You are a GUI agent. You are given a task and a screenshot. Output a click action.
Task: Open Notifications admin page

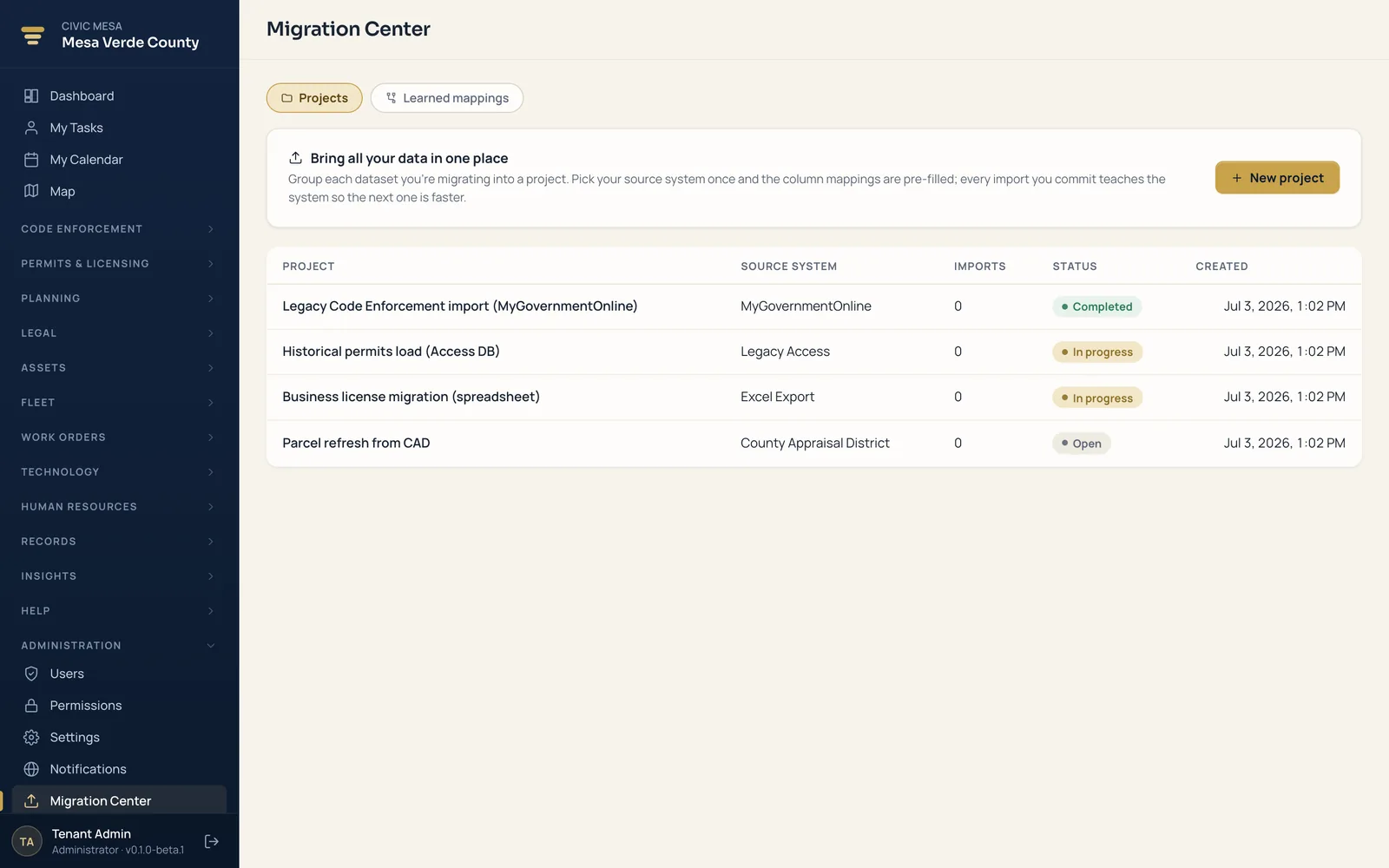click(119, 769)
